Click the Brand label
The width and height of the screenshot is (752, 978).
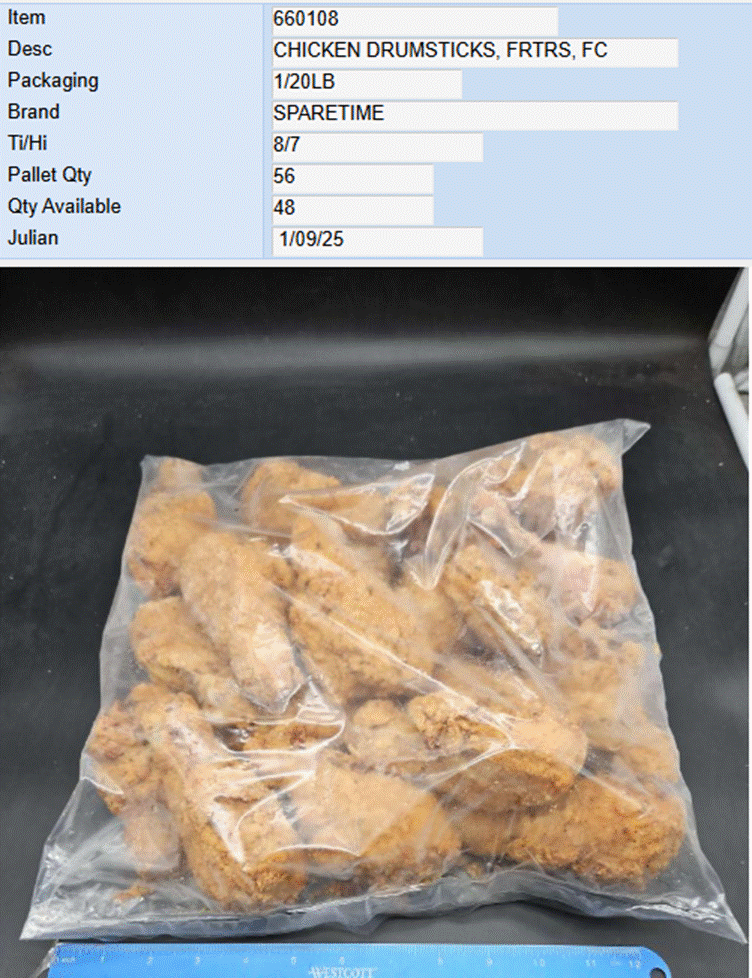click(x=34, y=112)
